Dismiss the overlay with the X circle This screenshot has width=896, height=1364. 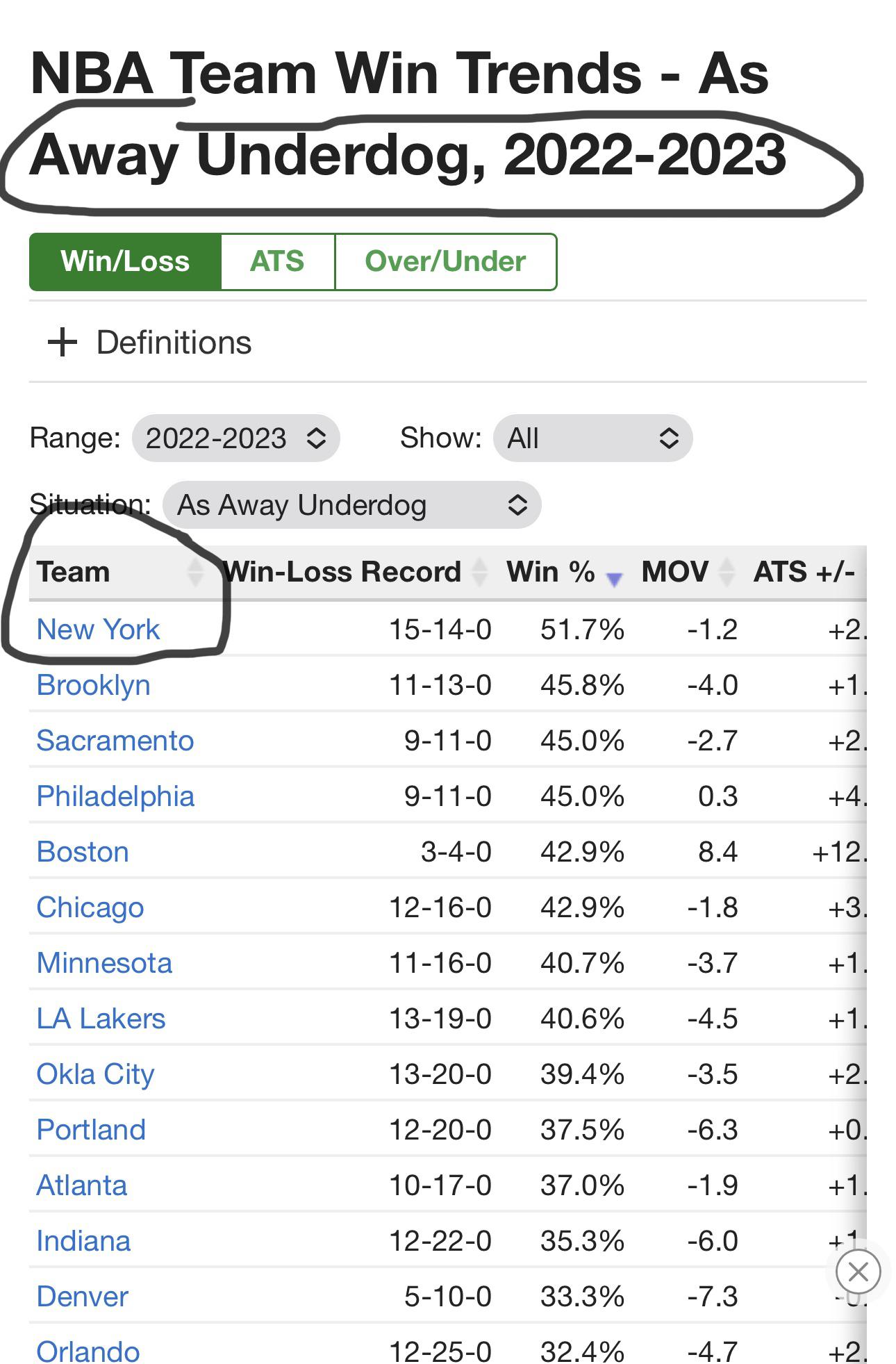pos(858,1272)
